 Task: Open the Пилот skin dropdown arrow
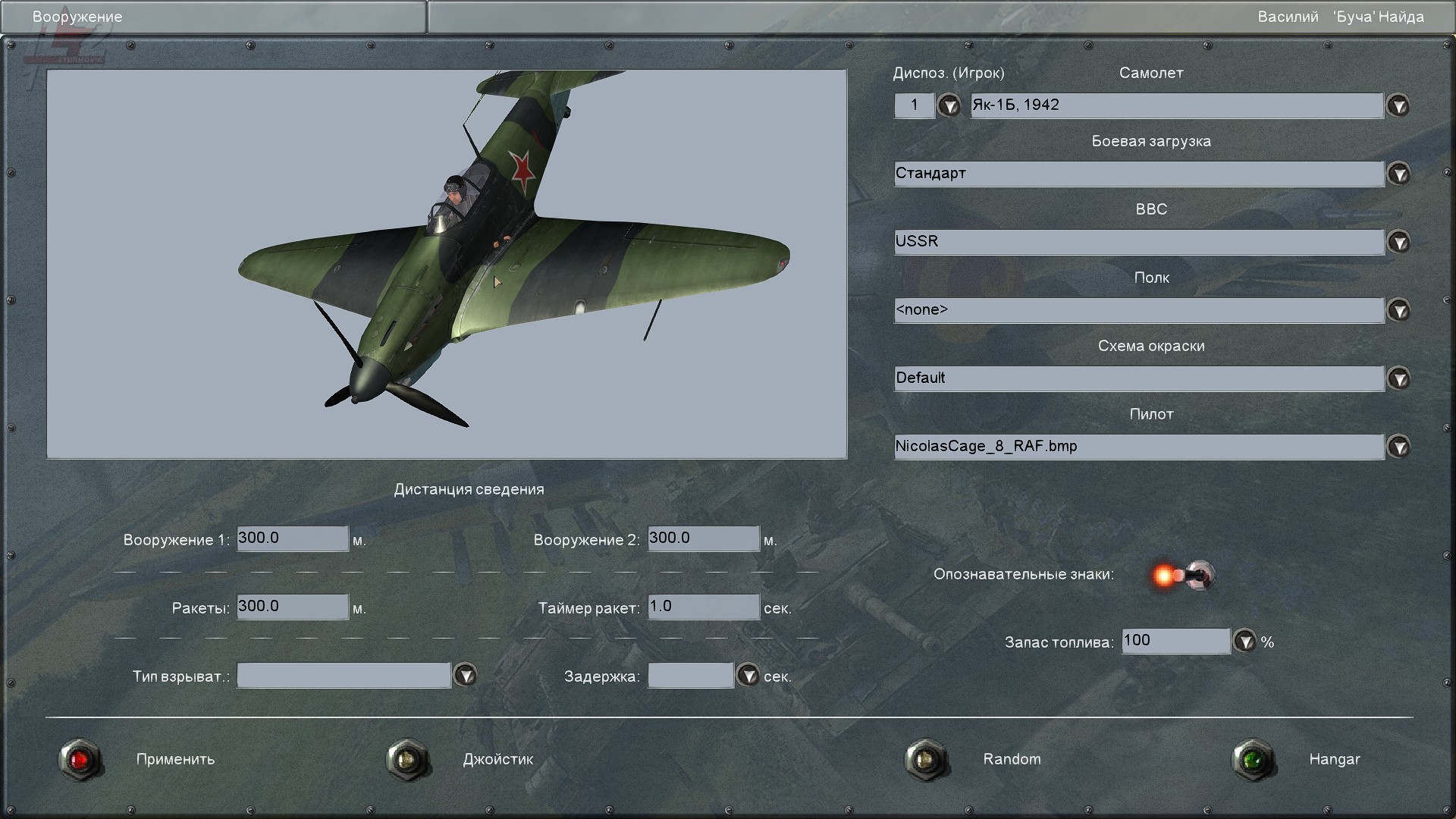[x=1398, y=447]
